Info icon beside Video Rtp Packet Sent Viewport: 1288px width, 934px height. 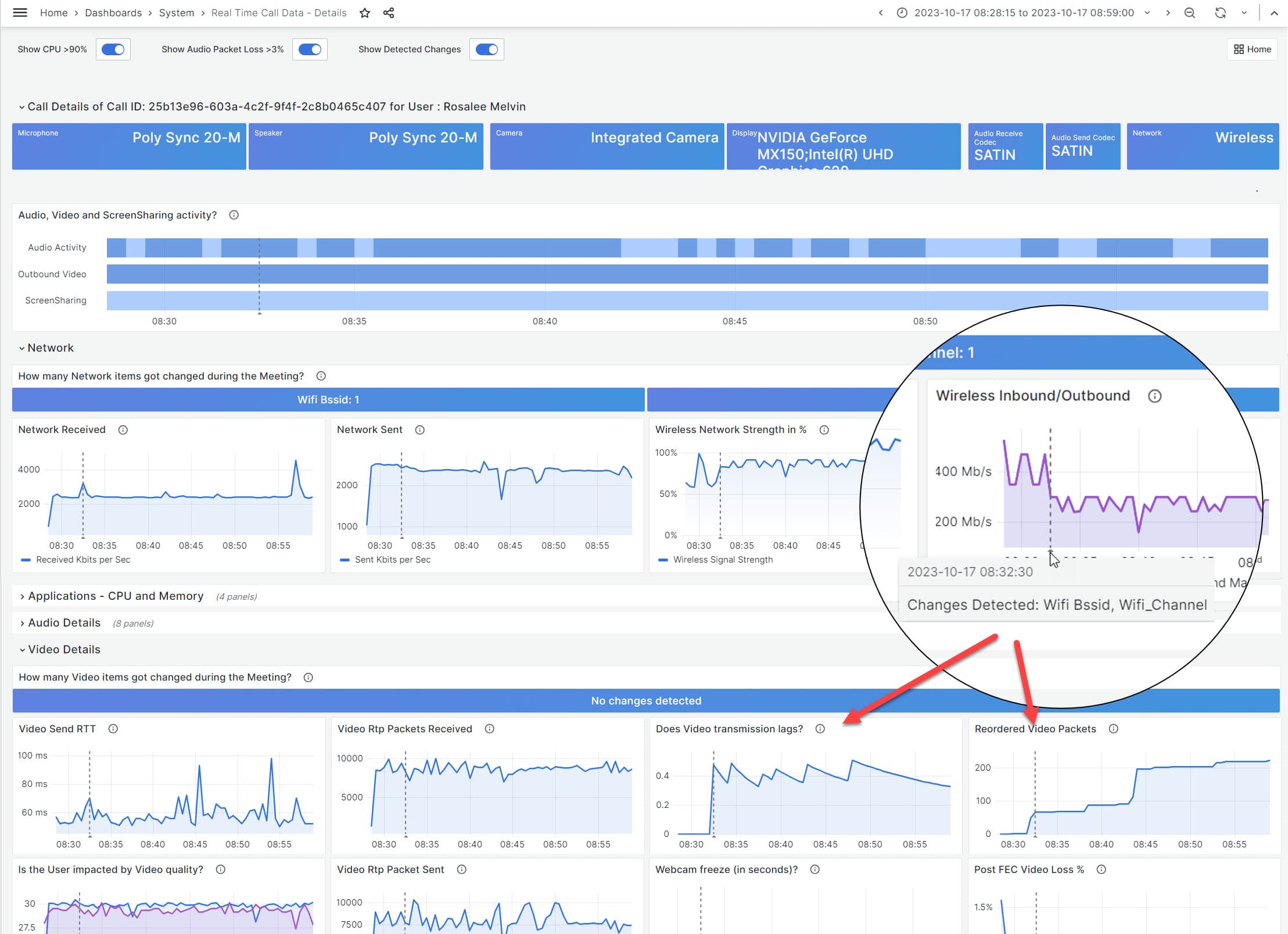[x=462, y=869]
